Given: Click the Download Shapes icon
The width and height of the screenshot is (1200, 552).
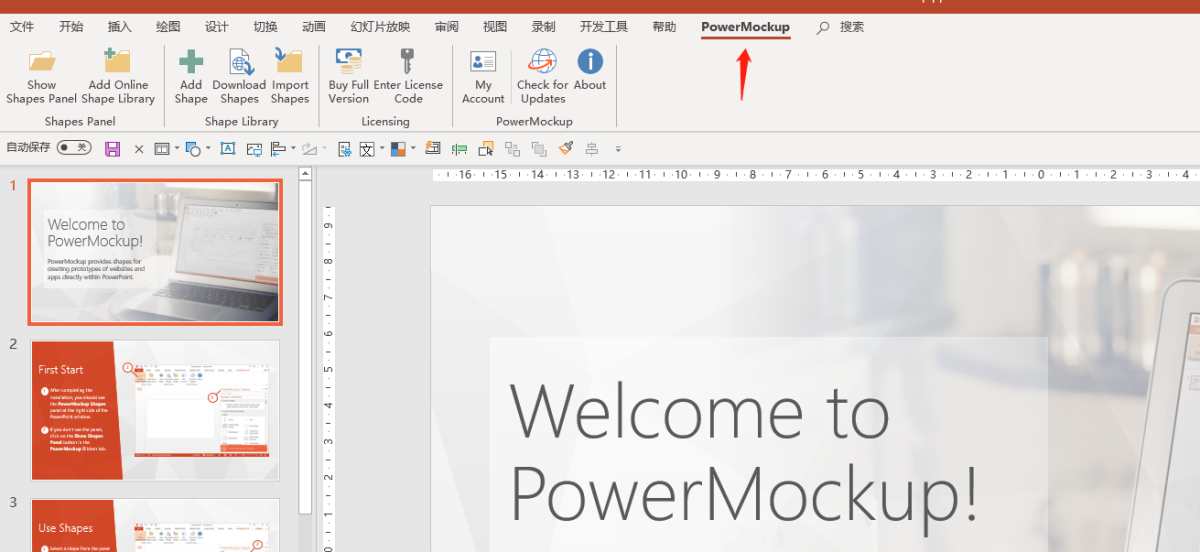Looking at the screenshot, I should [x=240, y=62].
